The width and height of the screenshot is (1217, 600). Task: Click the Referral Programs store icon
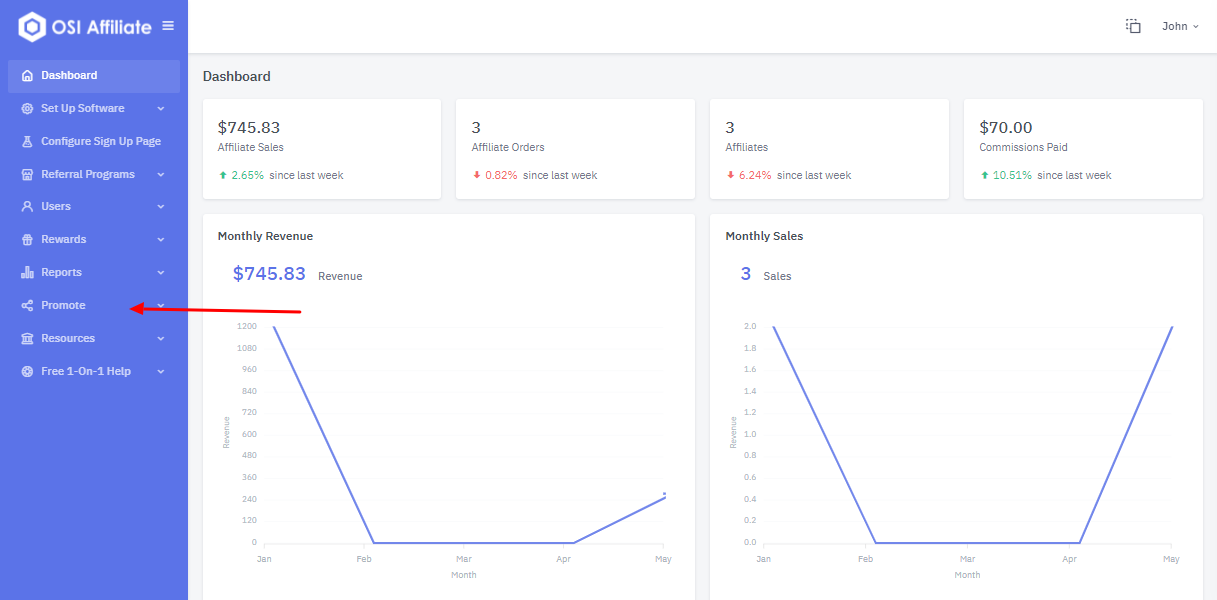pyautogui.click(x=27, y=175)
